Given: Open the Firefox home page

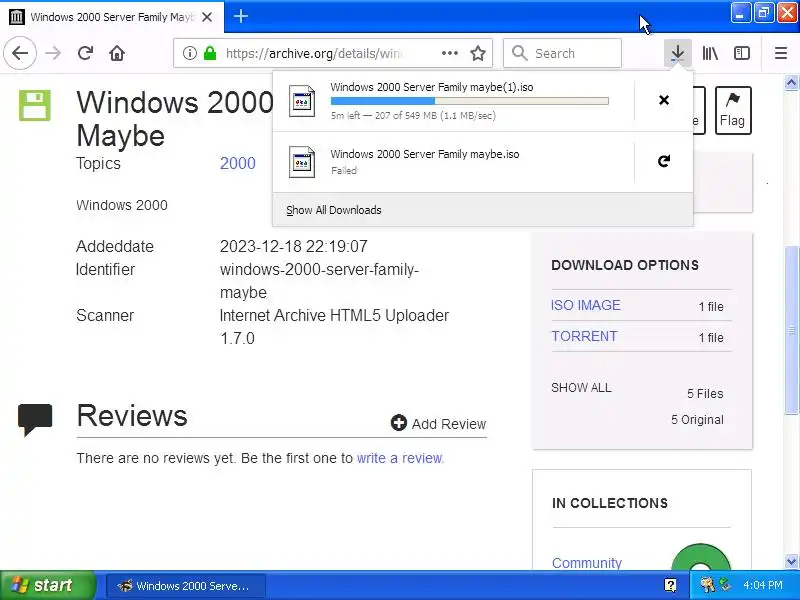Looking at the screenshot, I should [x=117, y=53].
